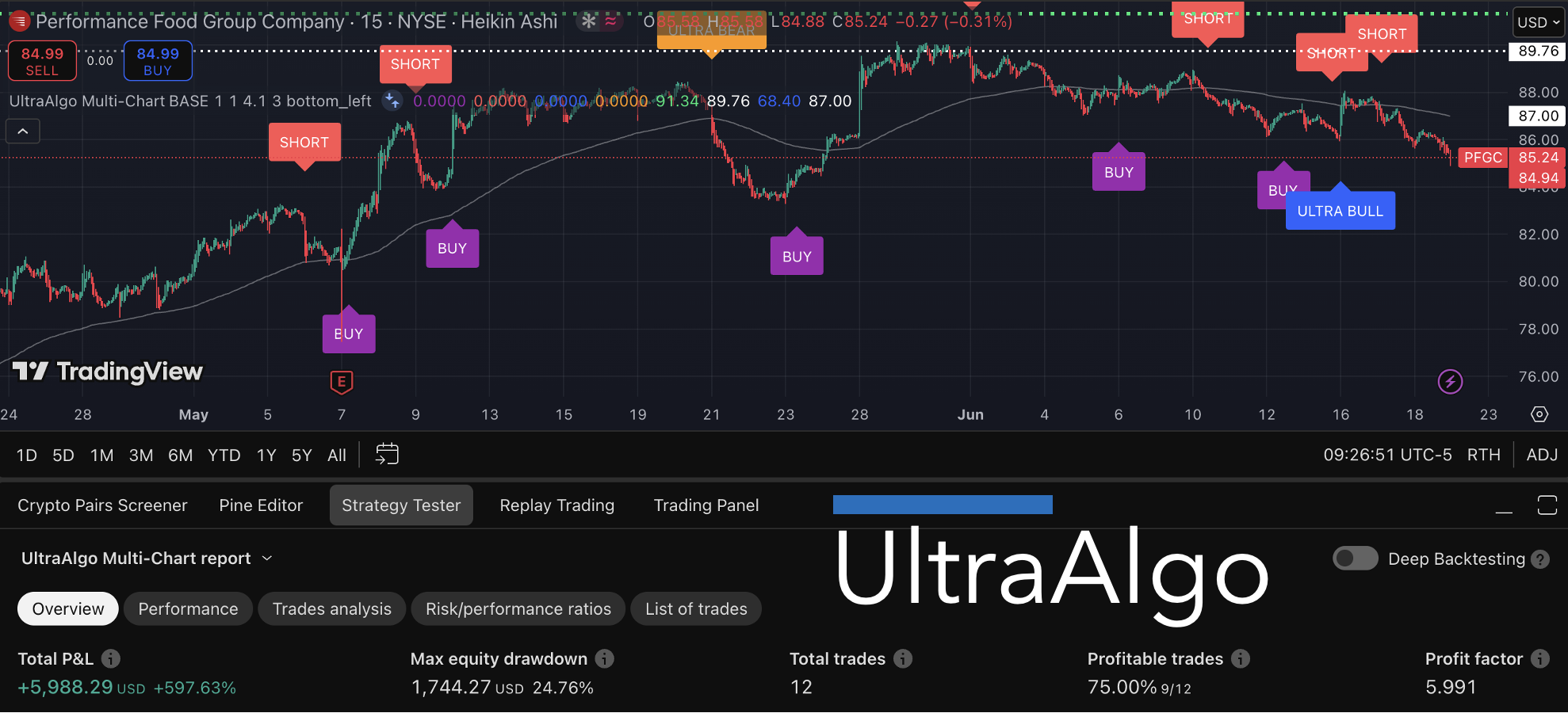
Task: Show info for Total trades
Action: tap(903, 658)
